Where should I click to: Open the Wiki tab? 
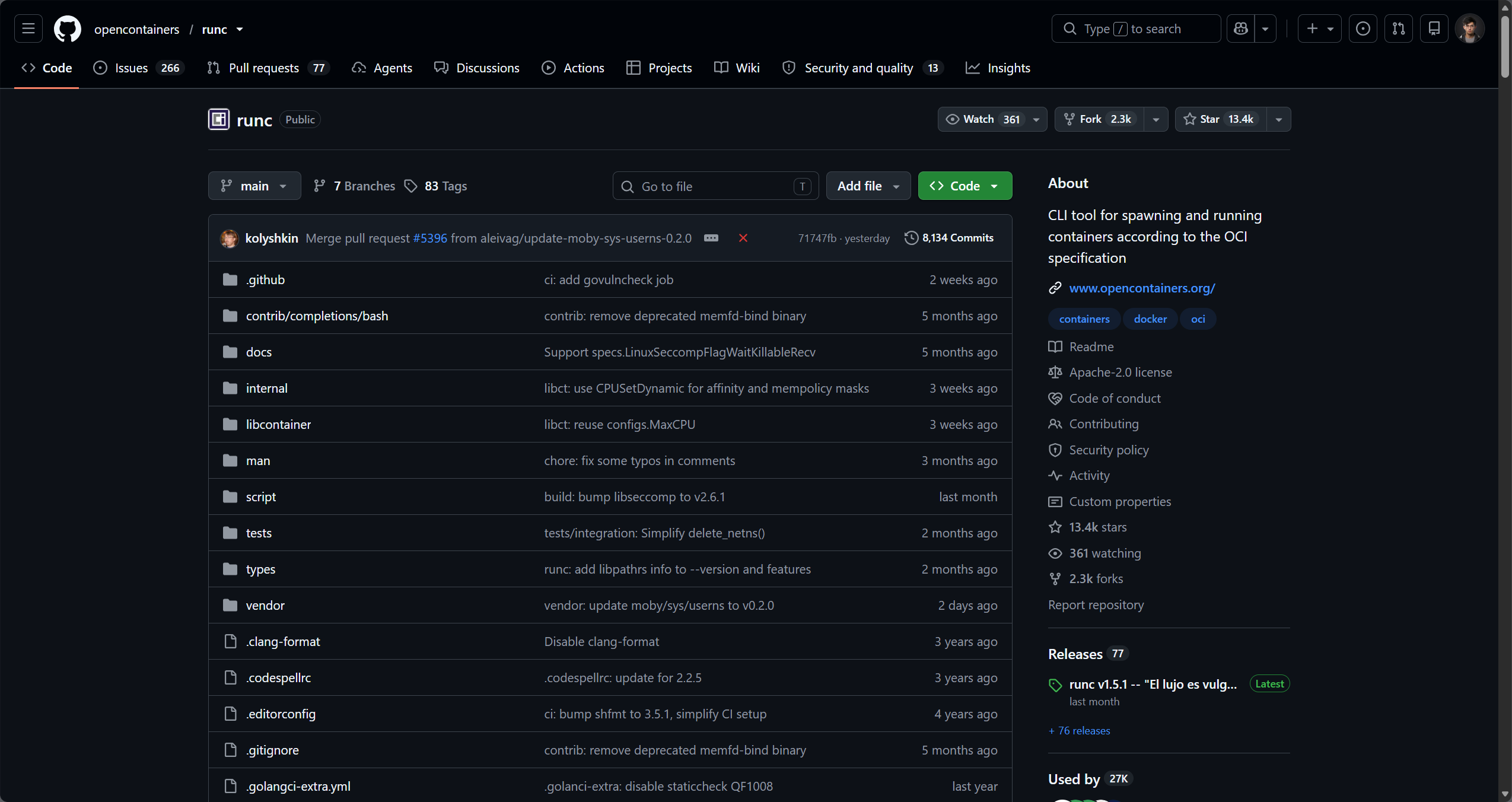click(x=737, y=68)
